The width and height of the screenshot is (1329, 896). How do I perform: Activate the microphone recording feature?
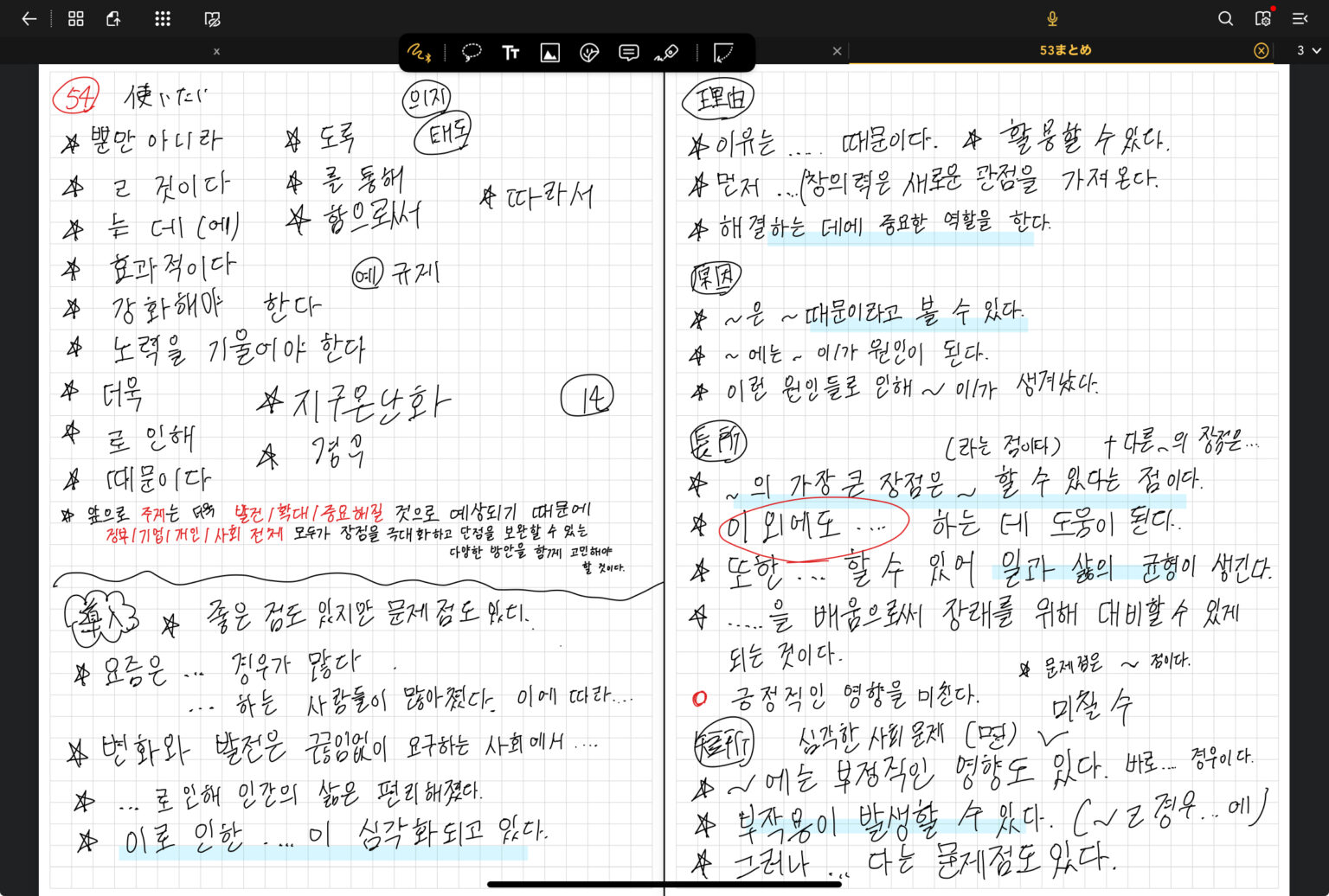[x=1051, y=18]
